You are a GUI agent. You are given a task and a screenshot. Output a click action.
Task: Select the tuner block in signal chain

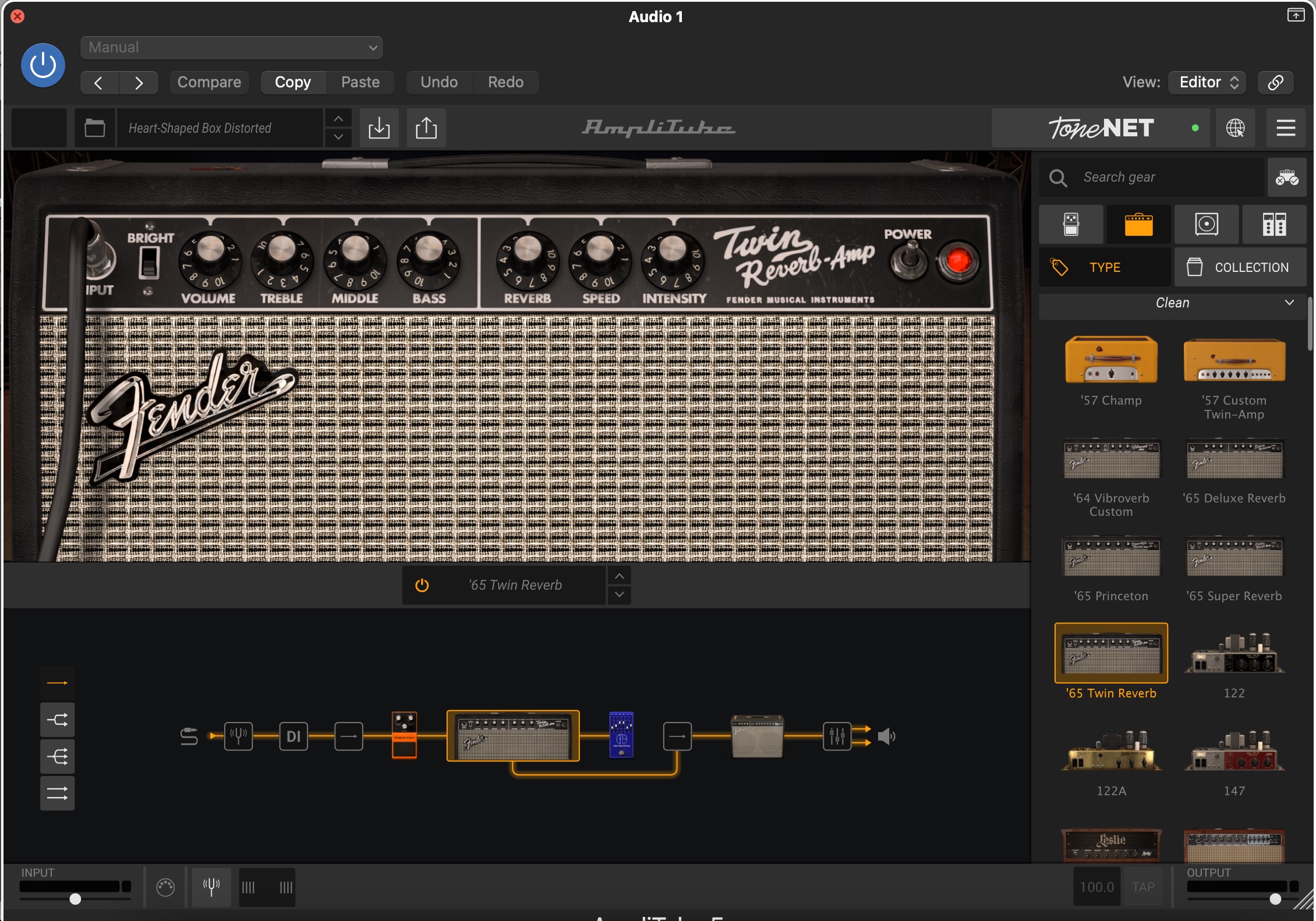click(x=239, y=736)
